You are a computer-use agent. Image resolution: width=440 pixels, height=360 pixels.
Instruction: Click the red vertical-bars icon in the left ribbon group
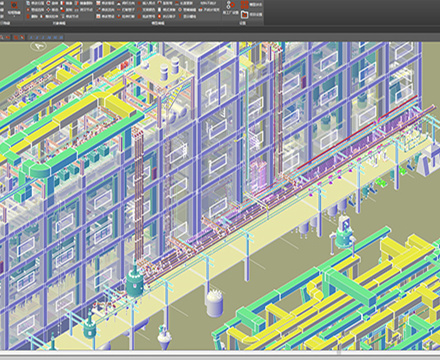pos(76,10)
